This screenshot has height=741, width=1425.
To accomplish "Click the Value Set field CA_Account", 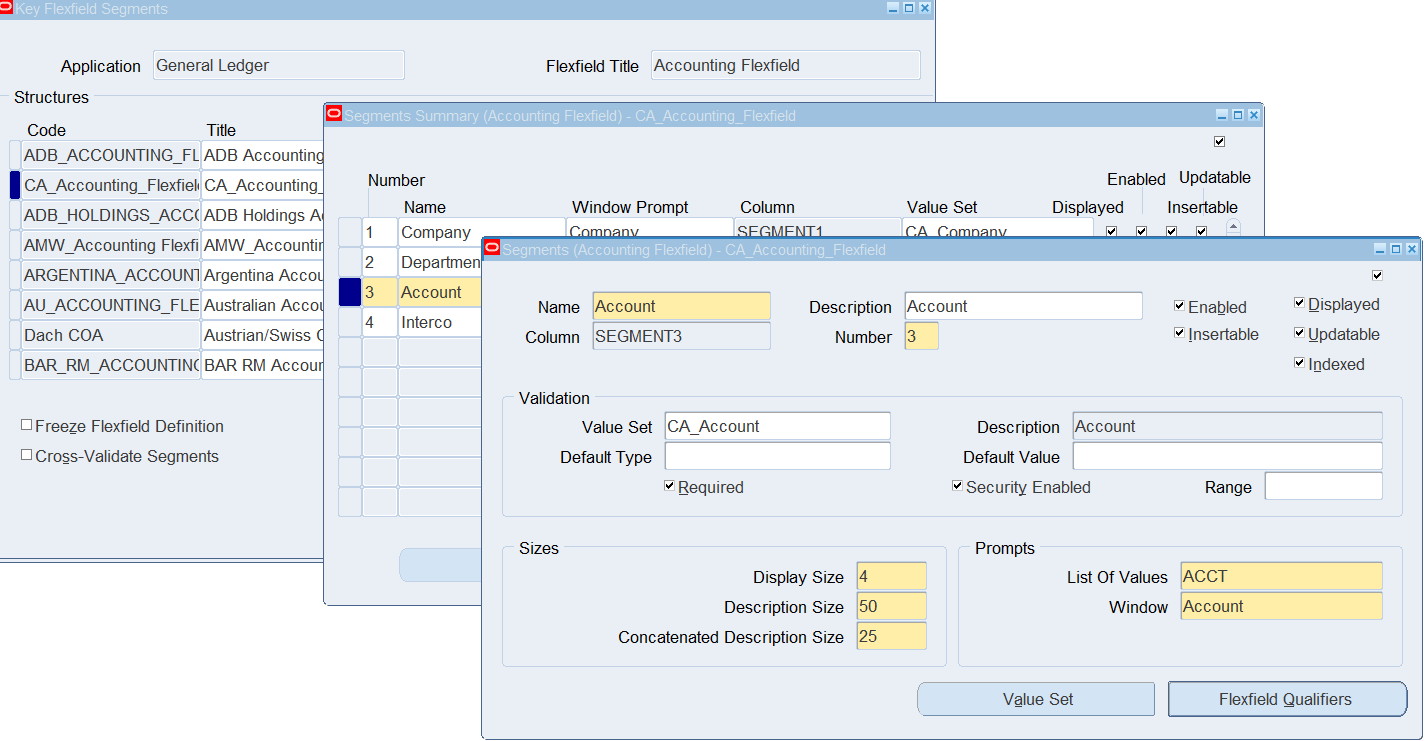I will pos(778,426).
